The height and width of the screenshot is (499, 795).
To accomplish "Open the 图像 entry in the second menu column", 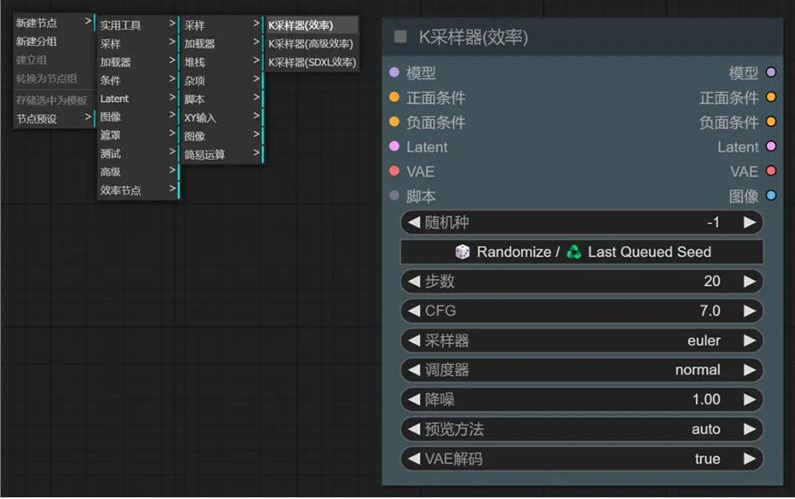I will tap(138, 117).
